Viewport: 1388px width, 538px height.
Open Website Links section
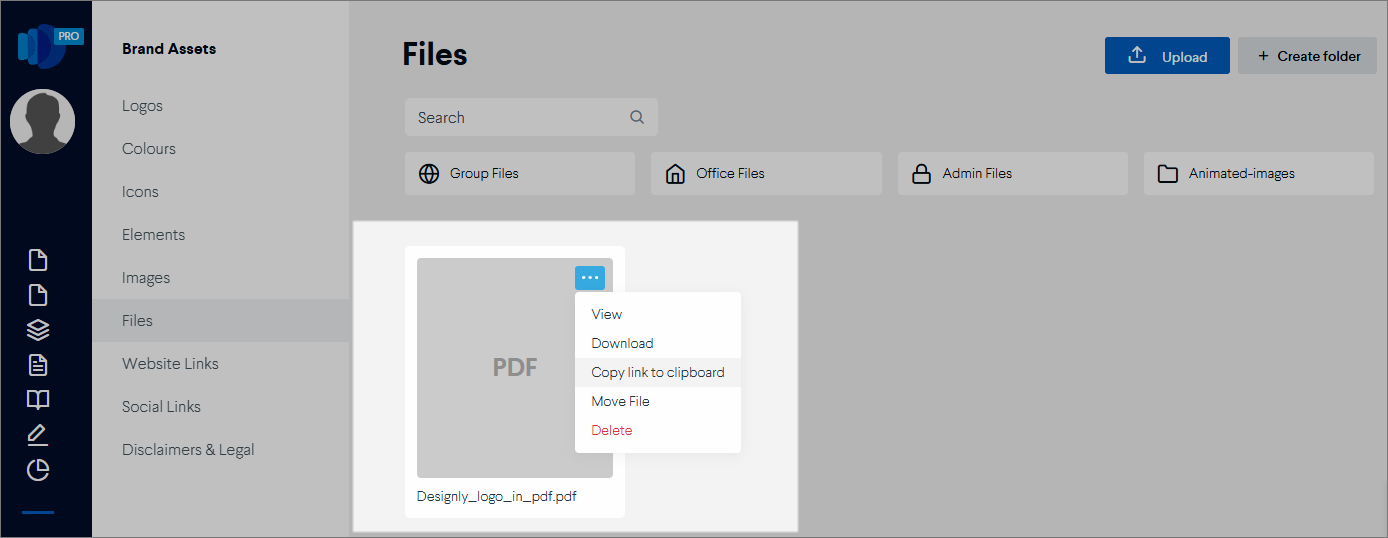click(170, 364)
